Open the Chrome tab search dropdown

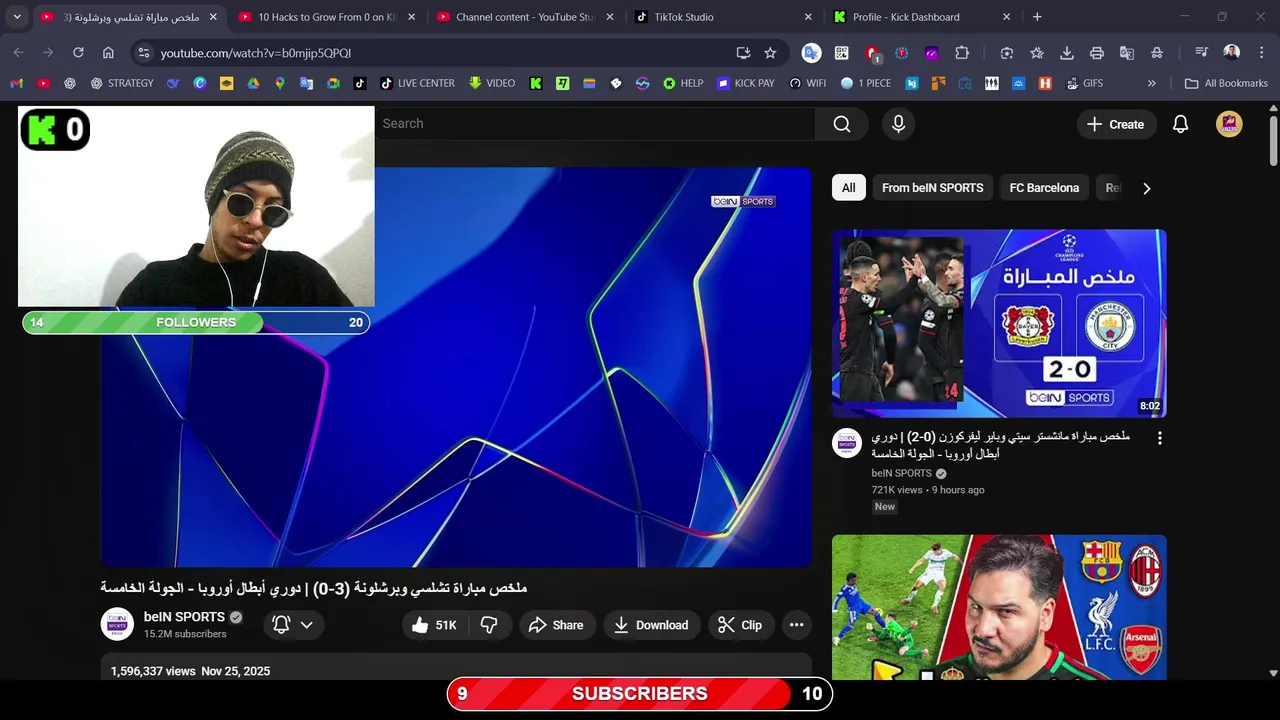point(17,17)
